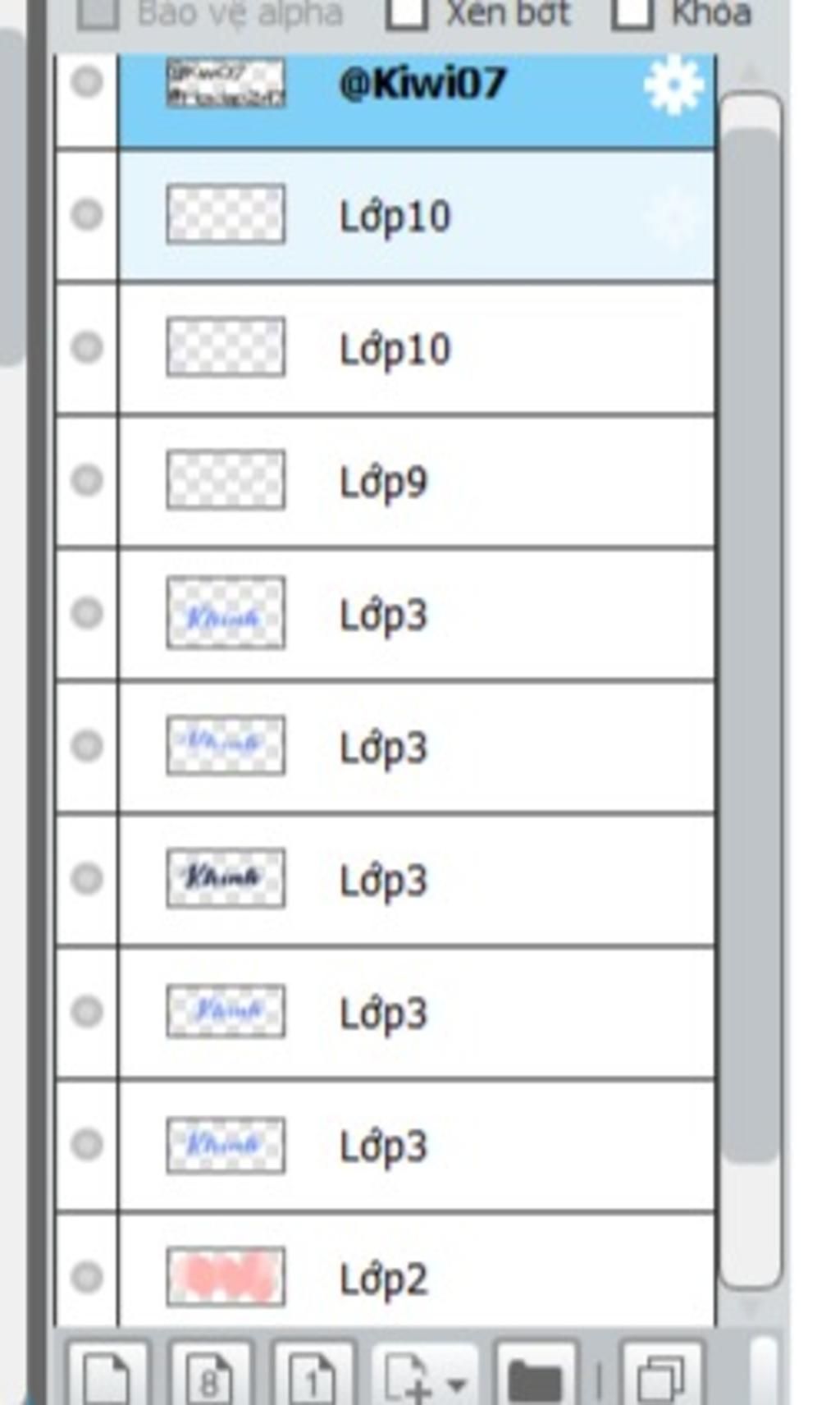Viewport: 840px width, 1405px height.
Task: Duplicate the selected layer
Action: point(662,1374)
